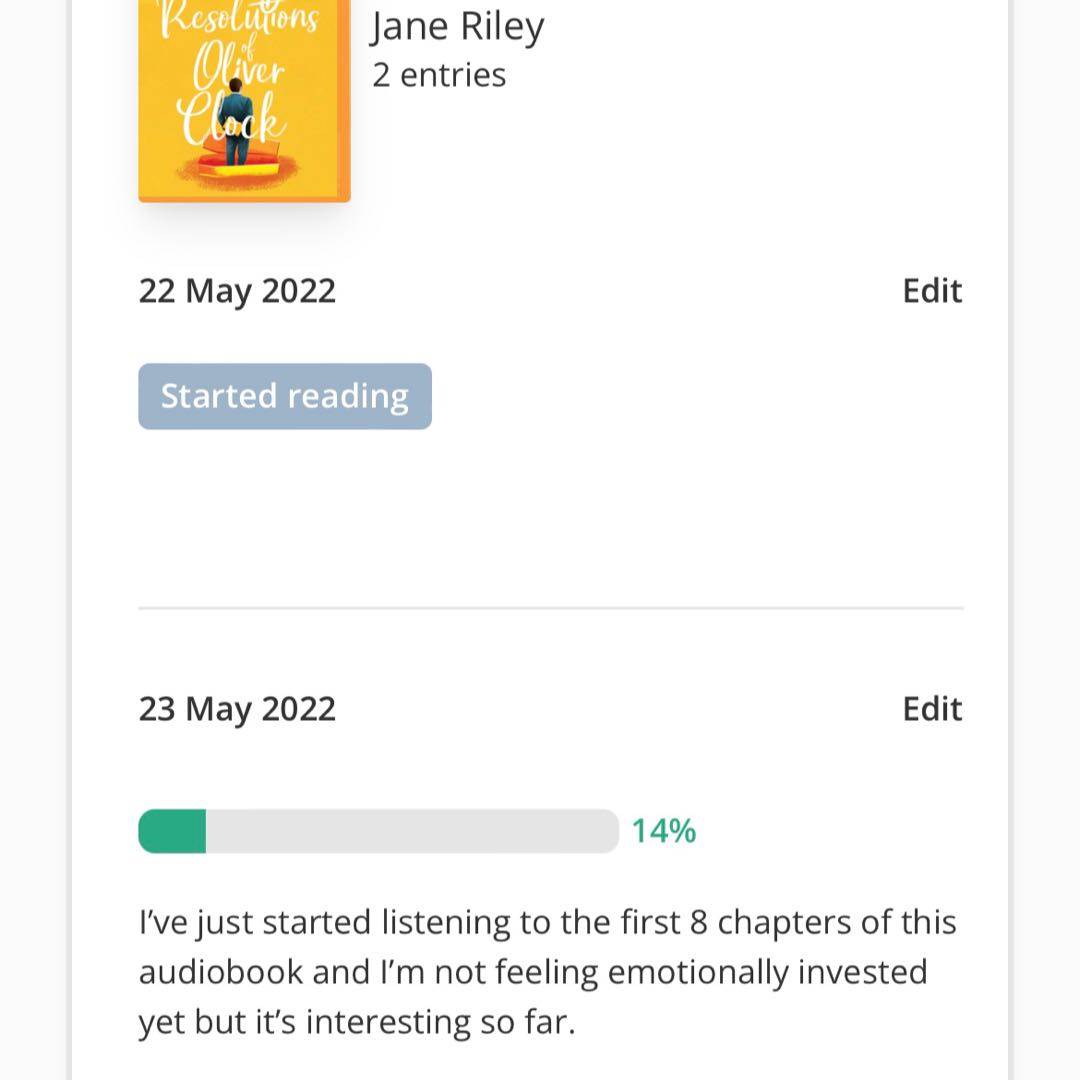The image size is (1080, 1080).
Task: Click the 14% progress percentage label
Action: [x=663, y=831]
